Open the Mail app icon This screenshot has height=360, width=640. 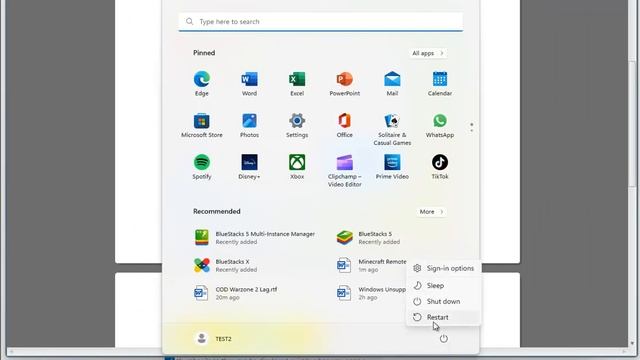392,83
